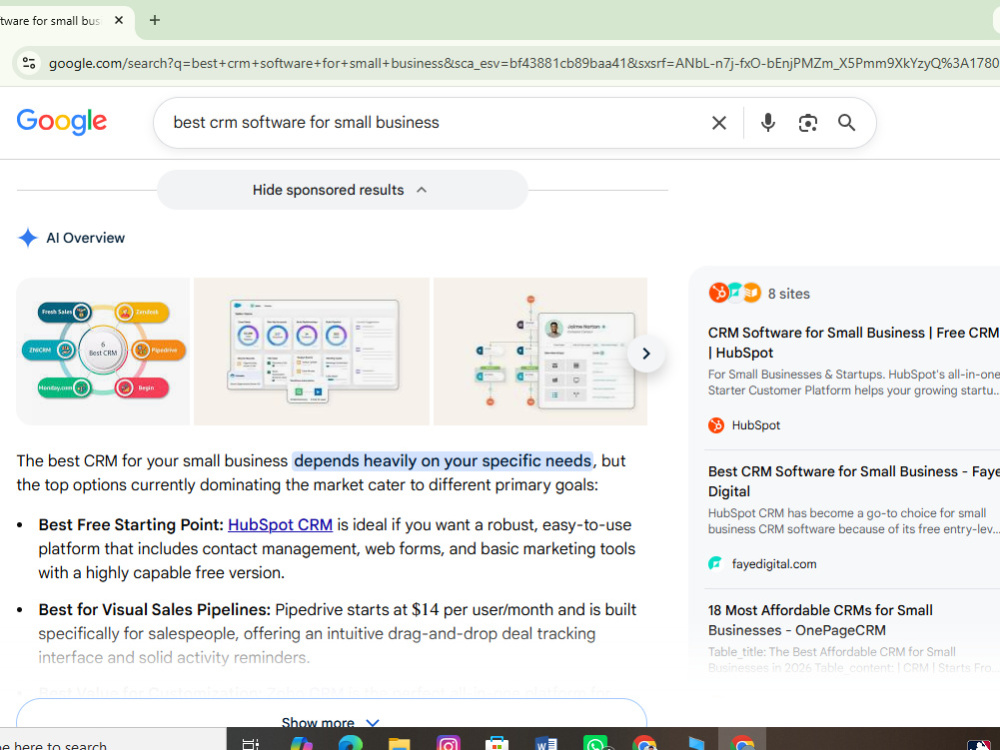Open Search by image camera icon
The height and width of the screenshot is (750, 1000).
(807, 122)
